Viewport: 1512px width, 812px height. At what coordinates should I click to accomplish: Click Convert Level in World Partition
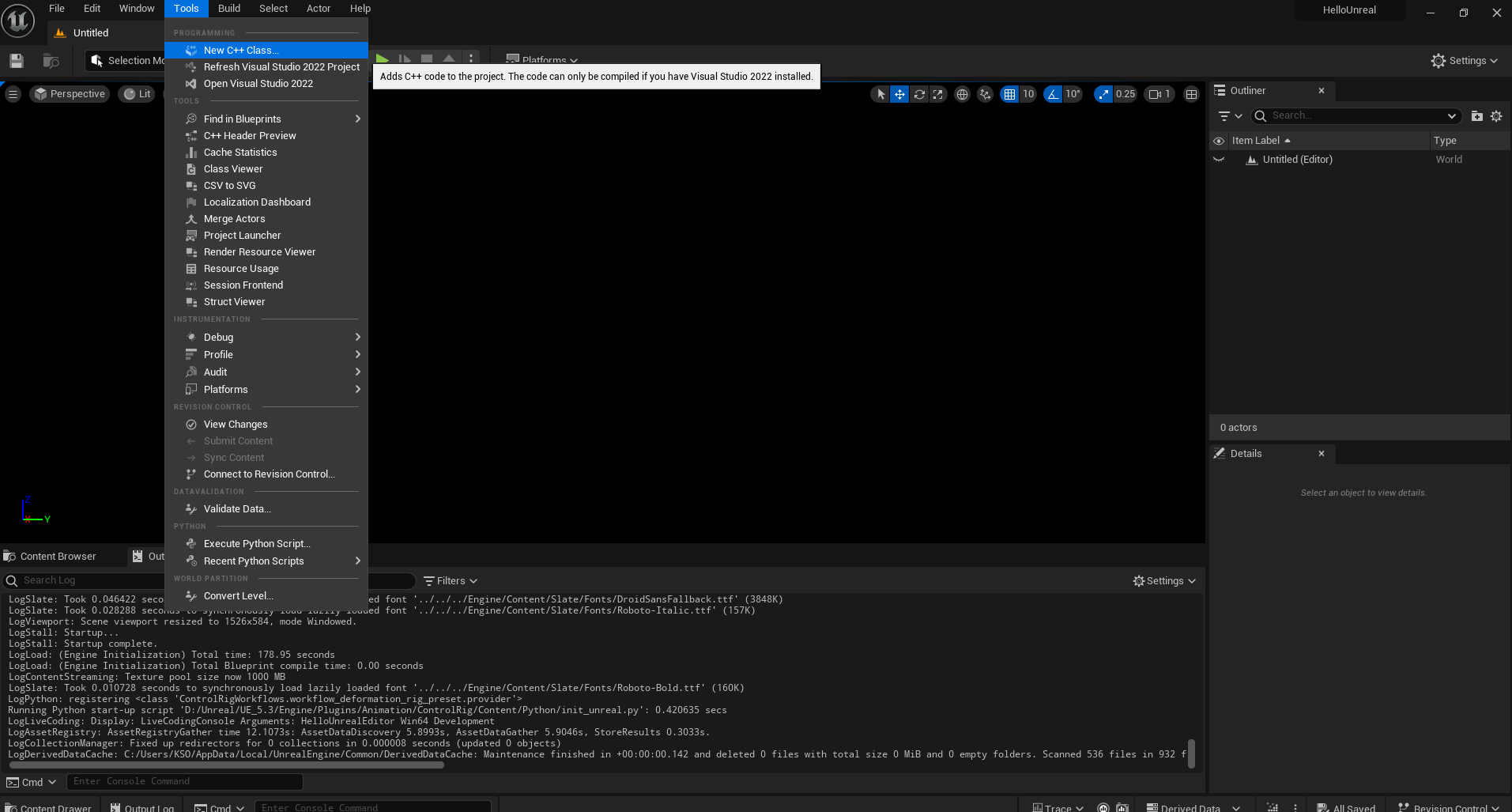(x=266, y=595)
